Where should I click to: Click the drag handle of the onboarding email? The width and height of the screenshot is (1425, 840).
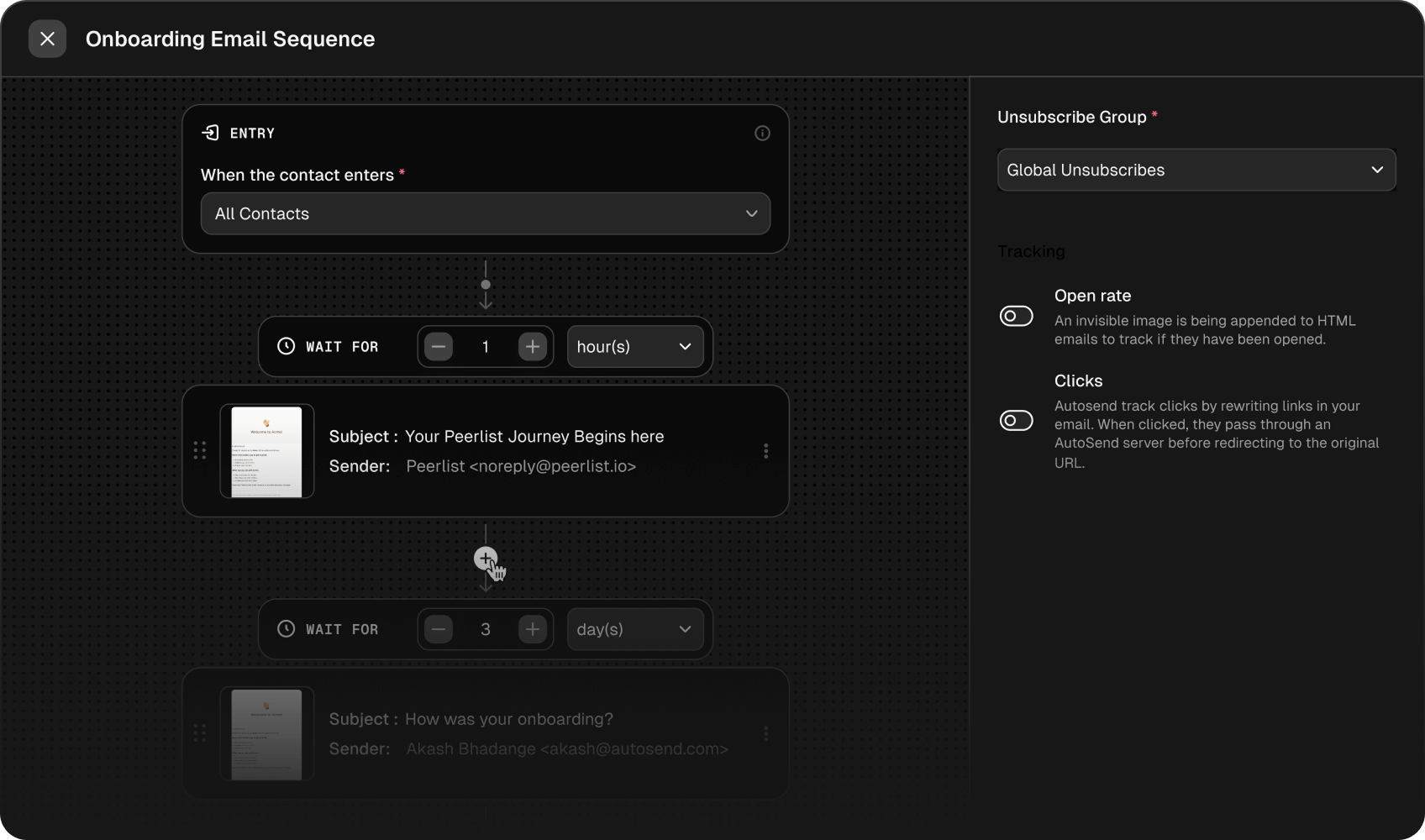click(200, 732)
